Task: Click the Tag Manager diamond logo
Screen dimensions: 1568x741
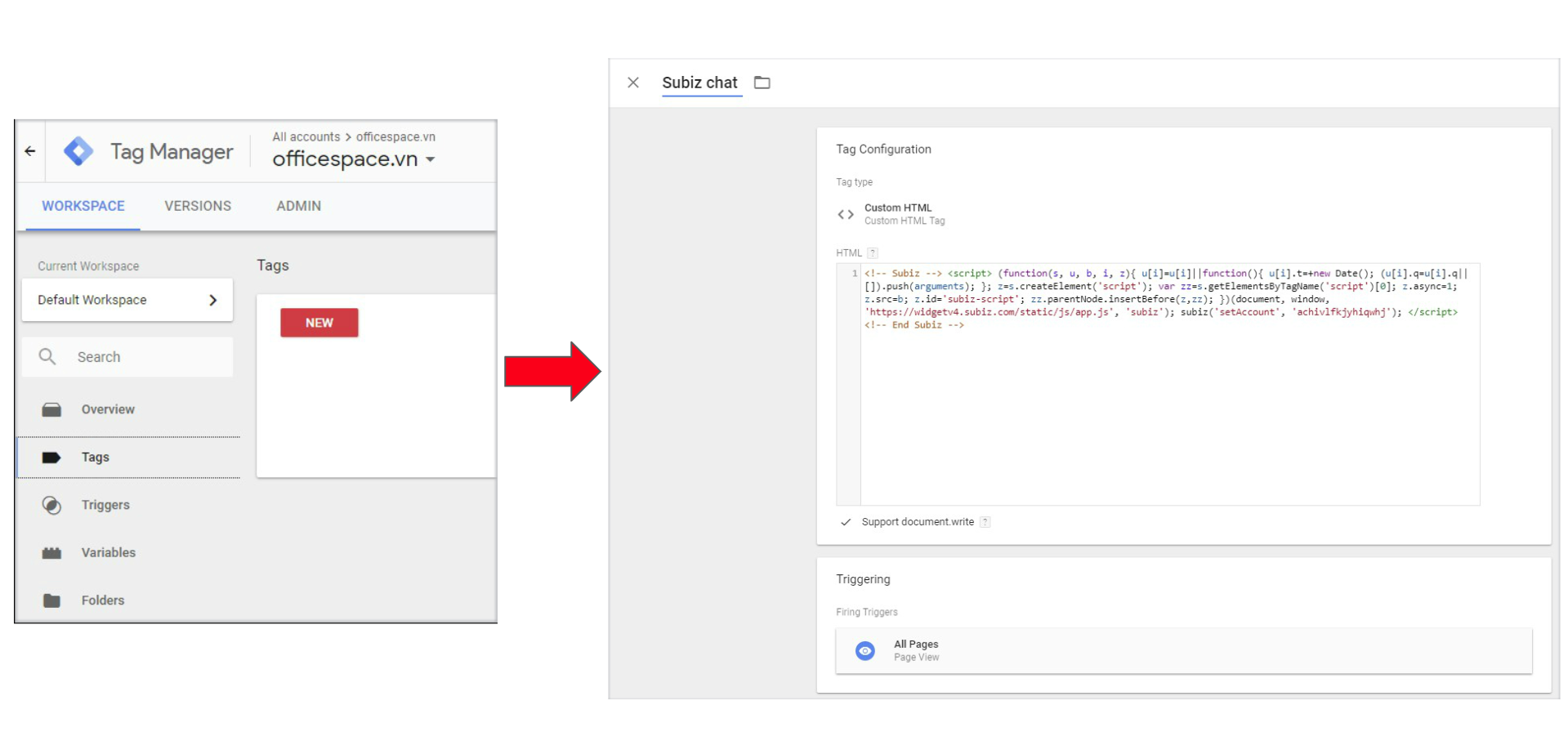Action: [x=78, y=151]
